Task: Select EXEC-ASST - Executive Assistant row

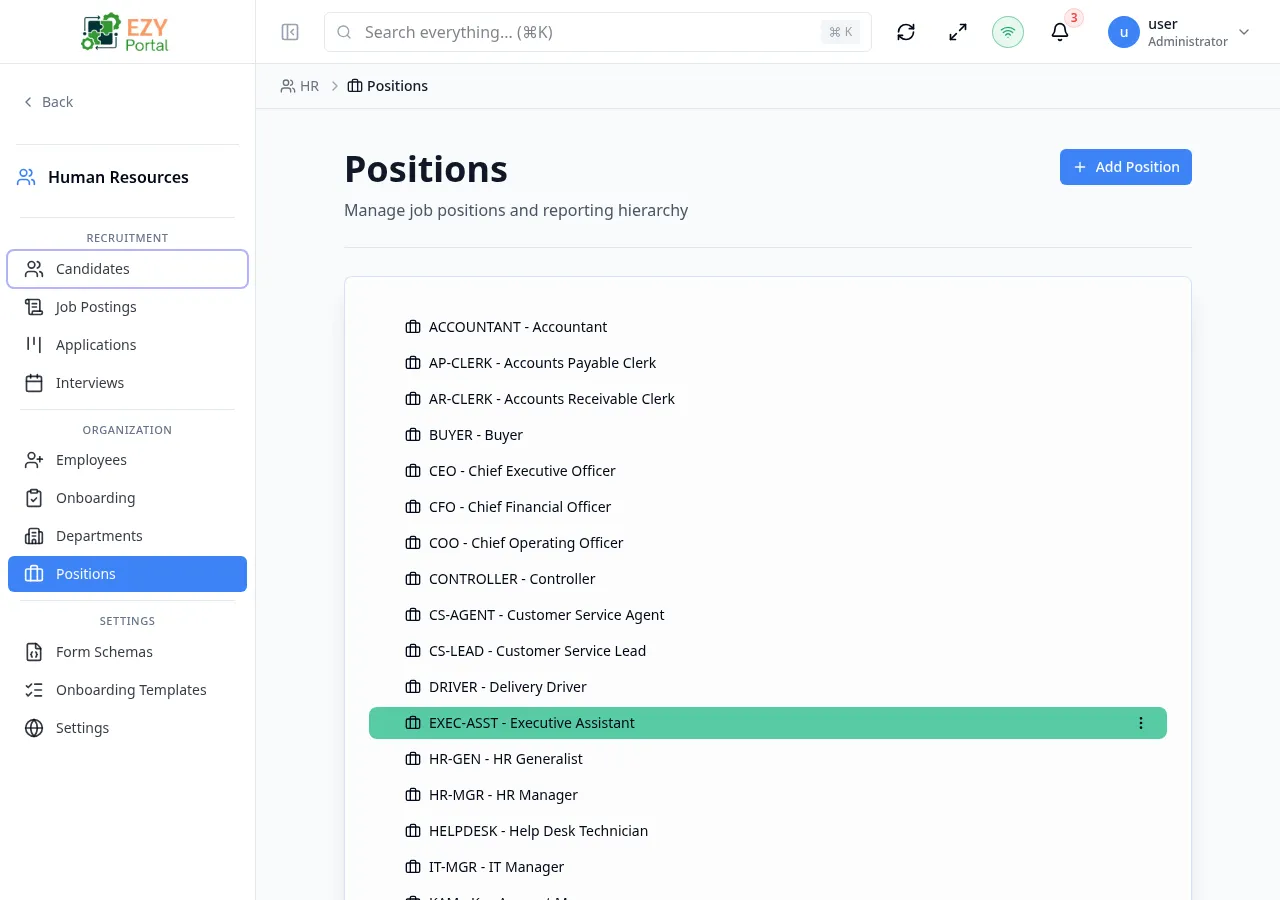Action: pos(768,723)
